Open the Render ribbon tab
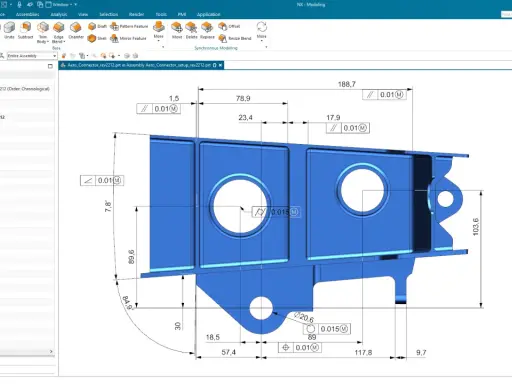 coord(136,14)
